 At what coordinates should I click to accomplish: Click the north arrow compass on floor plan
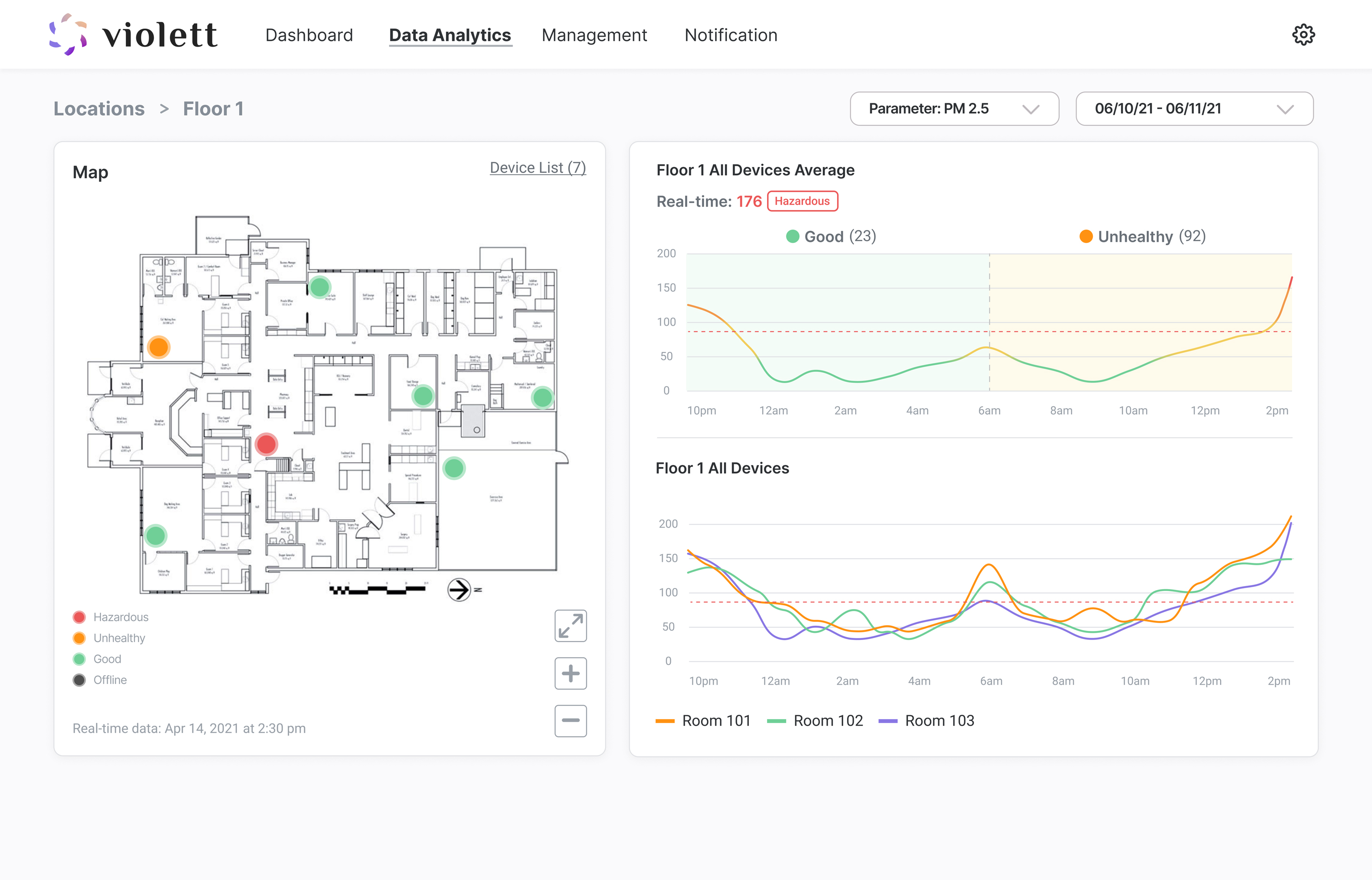459,589
